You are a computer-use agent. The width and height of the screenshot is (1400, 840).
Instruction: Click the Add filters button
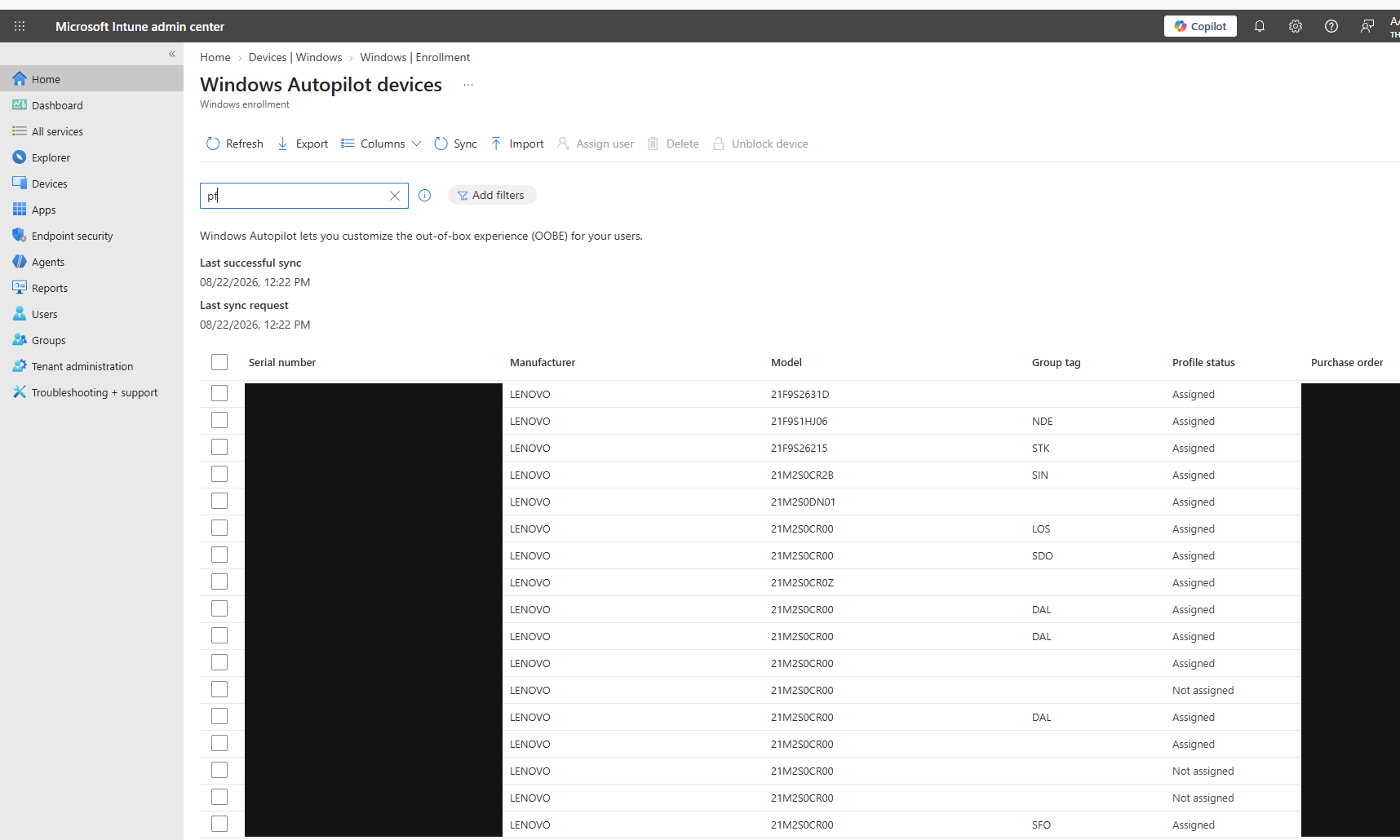pyautogui.click(x=491, y=195)
